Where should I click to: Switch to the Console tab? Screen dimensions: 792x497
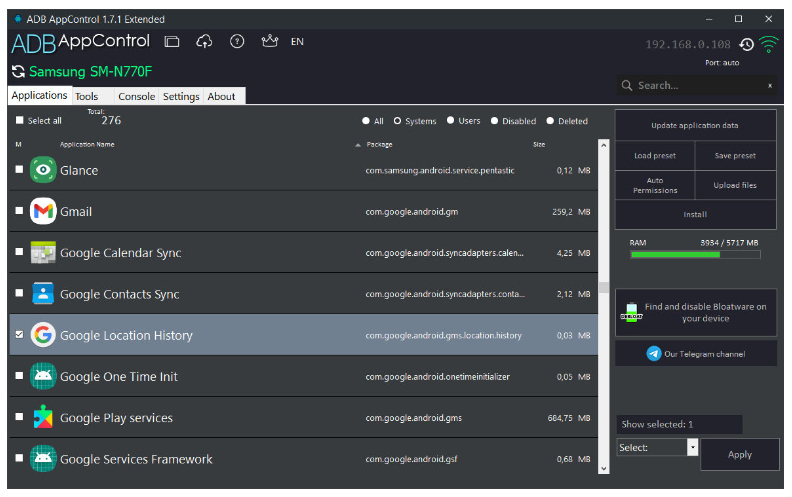click(137, 97)
